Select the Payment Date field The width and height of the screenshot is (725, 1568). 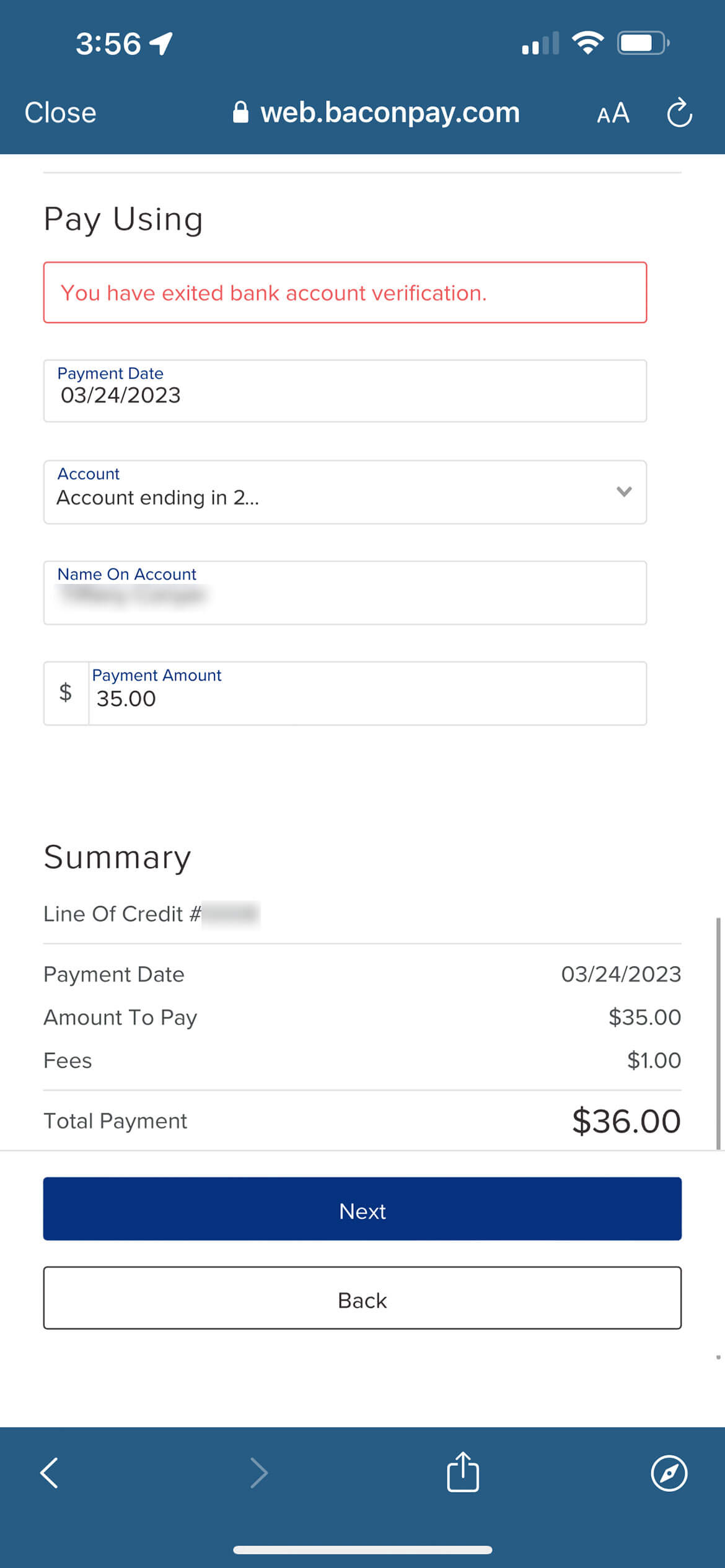(x=345, y=391)
